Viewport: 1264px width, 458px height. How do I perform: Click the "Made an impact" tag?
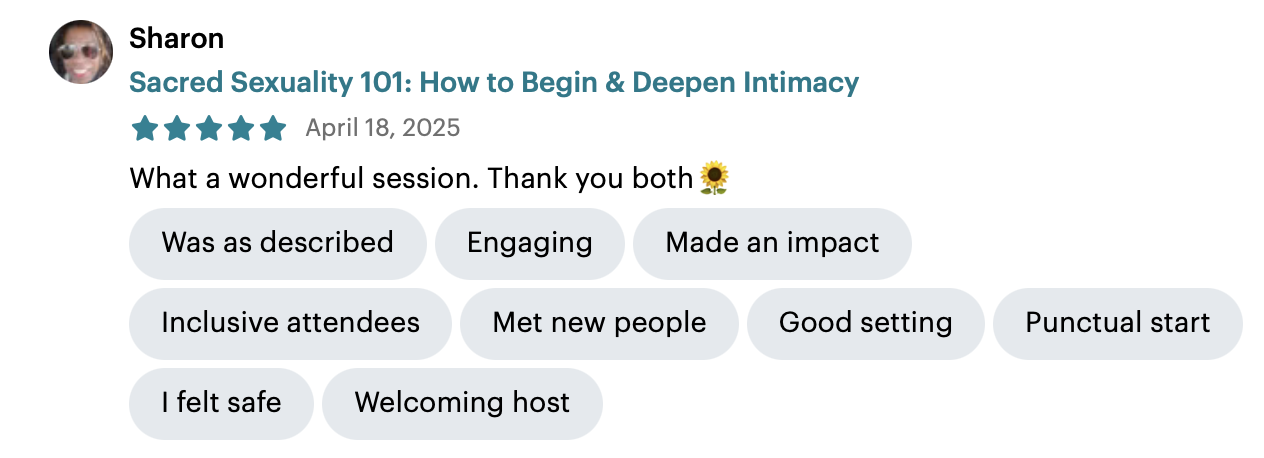[x=772, y=243]
